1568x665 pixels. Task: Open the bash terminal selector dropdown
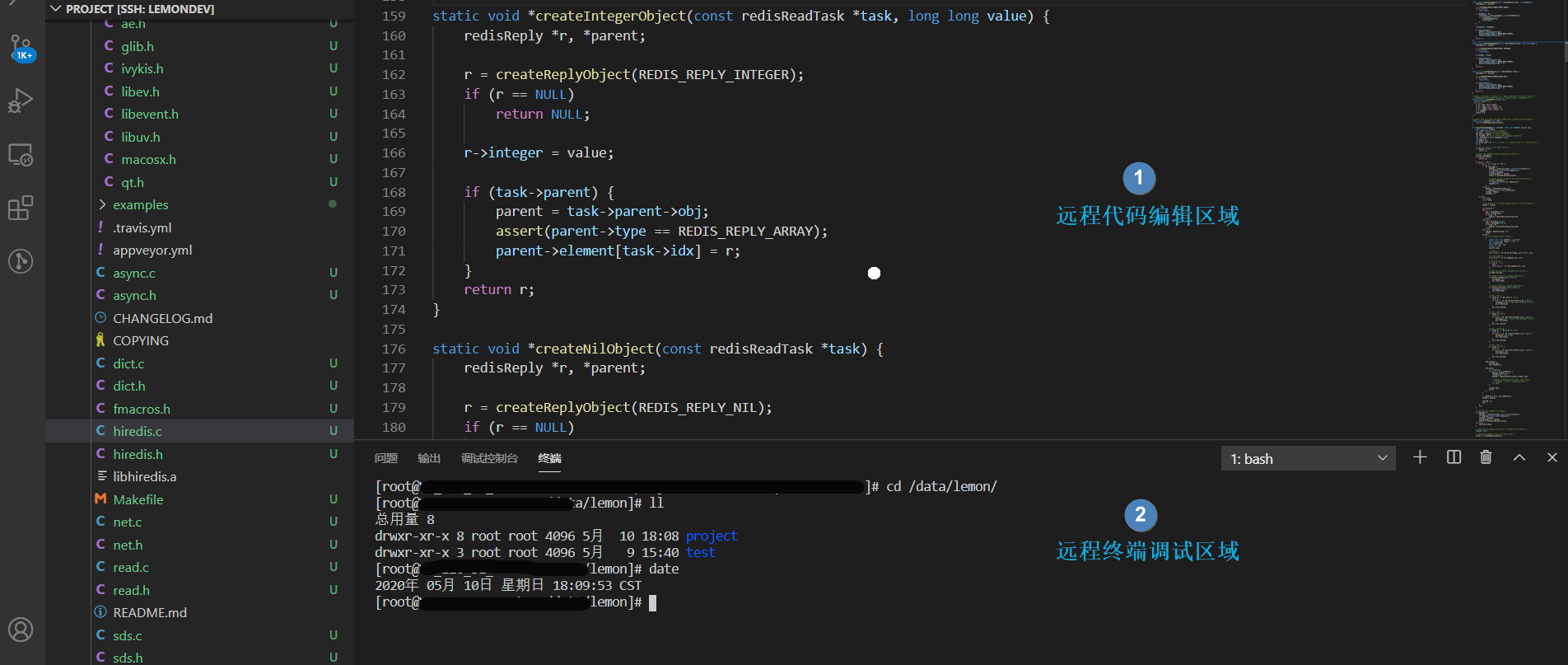pos(1308,458)
